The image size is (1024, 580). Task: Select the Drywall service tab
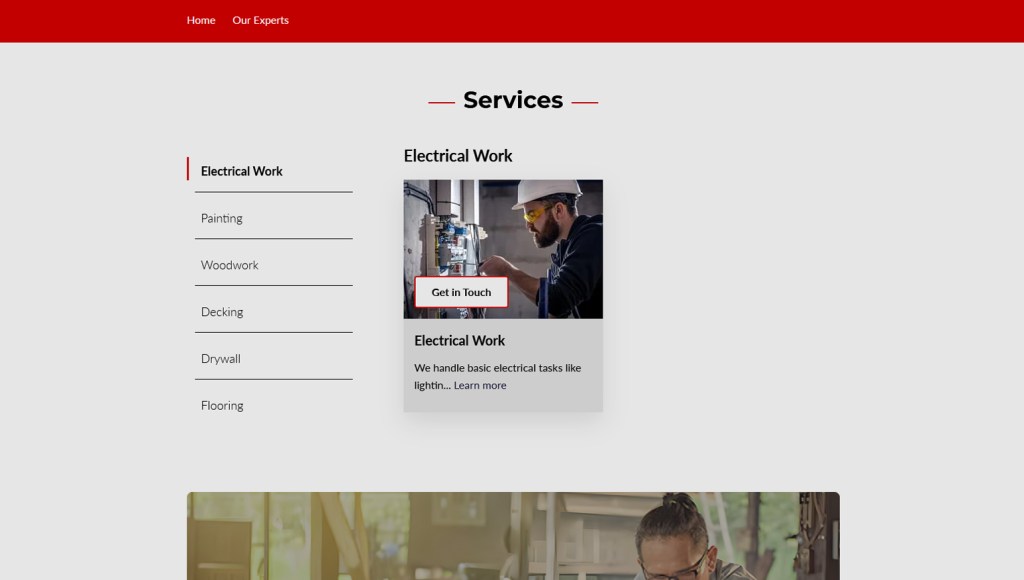tap(221, 359)
